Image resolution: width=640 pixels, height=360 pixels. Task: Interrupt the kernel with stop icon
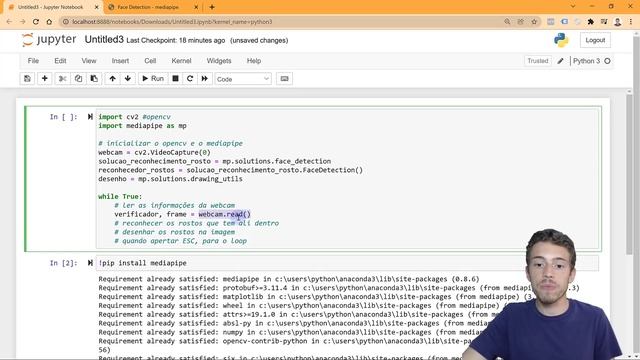click(x=175, y=79)
